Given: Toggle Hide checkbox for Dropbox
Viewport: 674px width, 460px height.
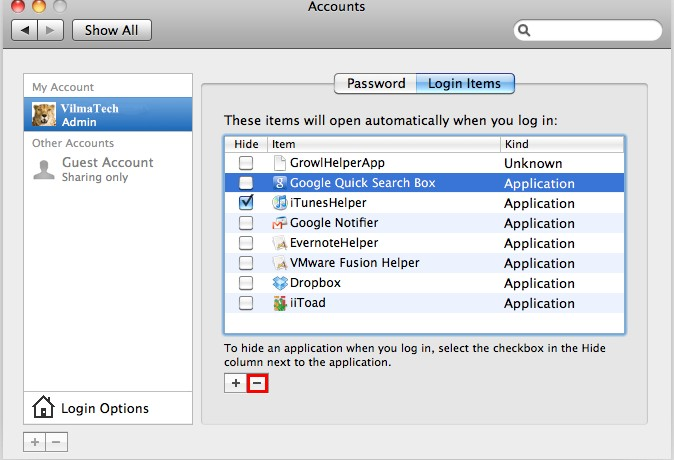Looking at the screenshot, I should point(246,283).
